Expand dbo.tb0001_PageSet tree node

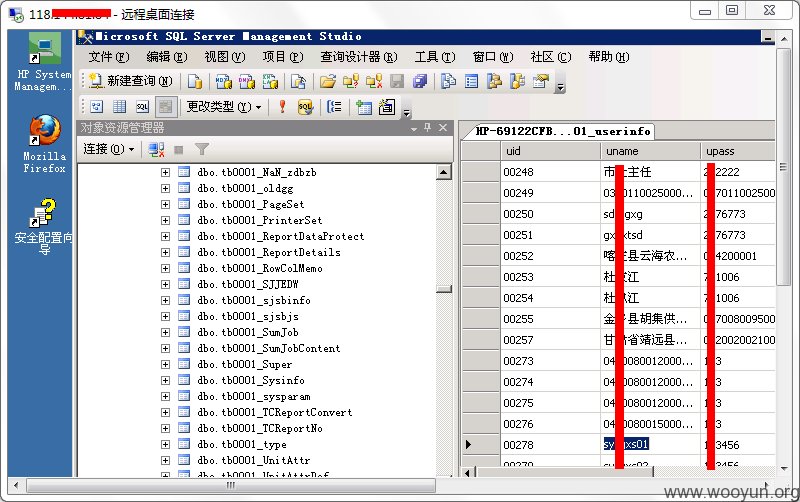(x=165, y=205)
